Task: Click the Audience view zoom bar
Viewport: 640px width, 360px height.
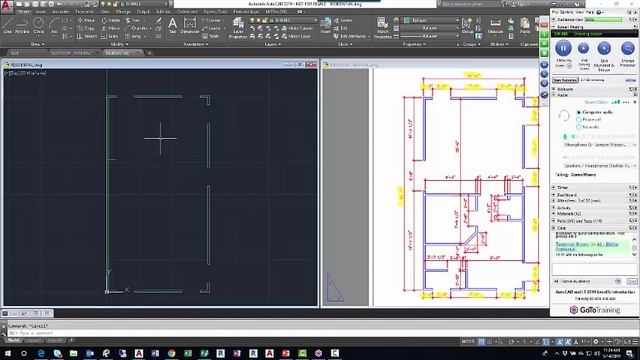Action: pos(604,20)
